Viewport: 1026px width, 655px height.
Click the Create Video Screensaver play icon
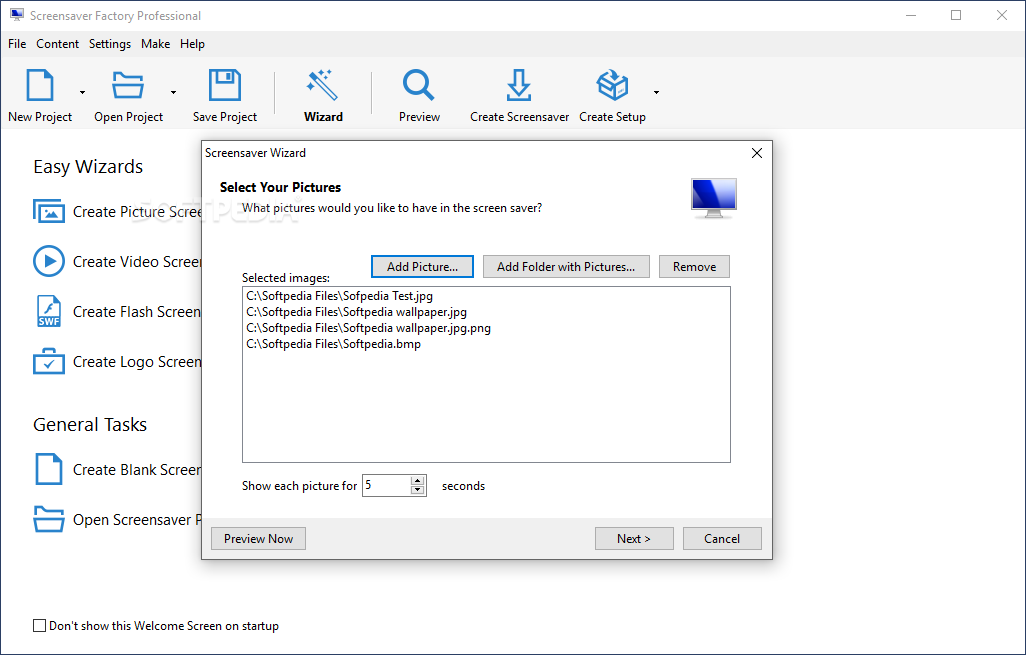(x=49, y=261)
